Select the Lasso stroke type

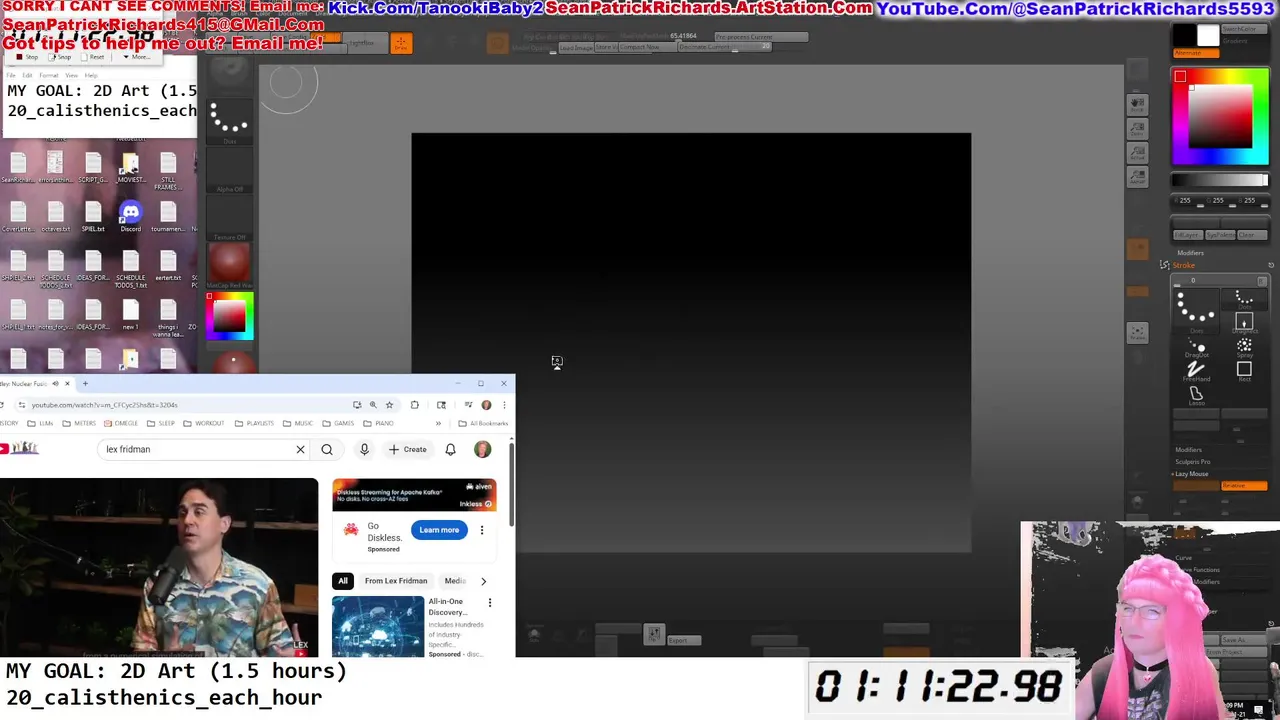tap(1197, 396)
